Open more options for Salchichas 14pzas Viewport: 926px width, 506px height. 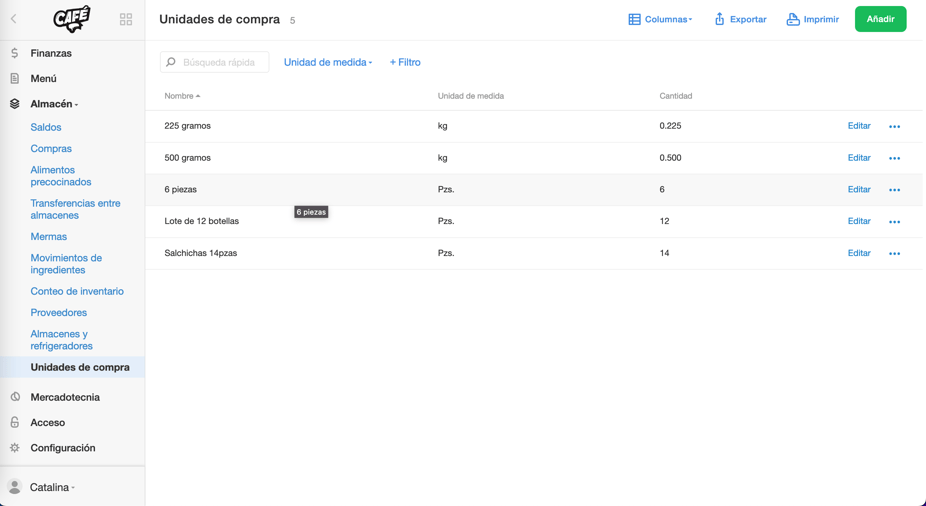pyautogui.click(x=895, y=254)
